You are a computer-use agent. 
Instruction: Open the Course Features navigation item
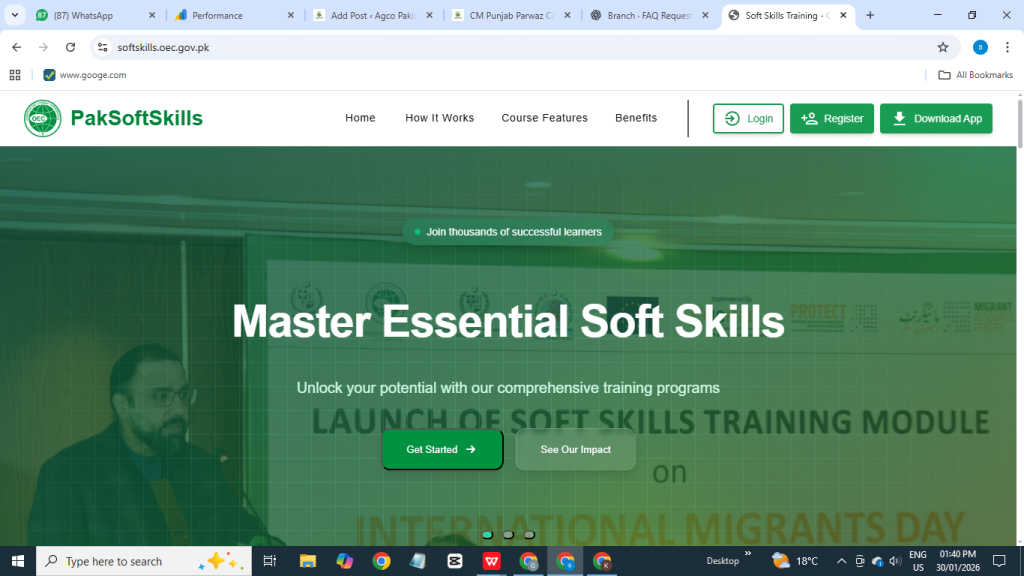pos(544,118)
